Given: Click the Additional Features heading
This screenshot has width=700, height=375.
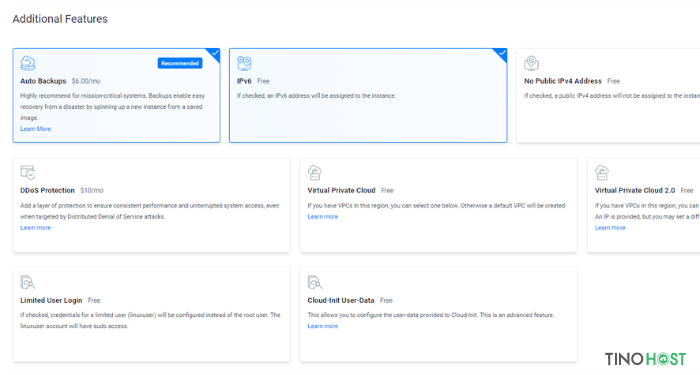Looking at the screenshot, I should pos(60,19).
